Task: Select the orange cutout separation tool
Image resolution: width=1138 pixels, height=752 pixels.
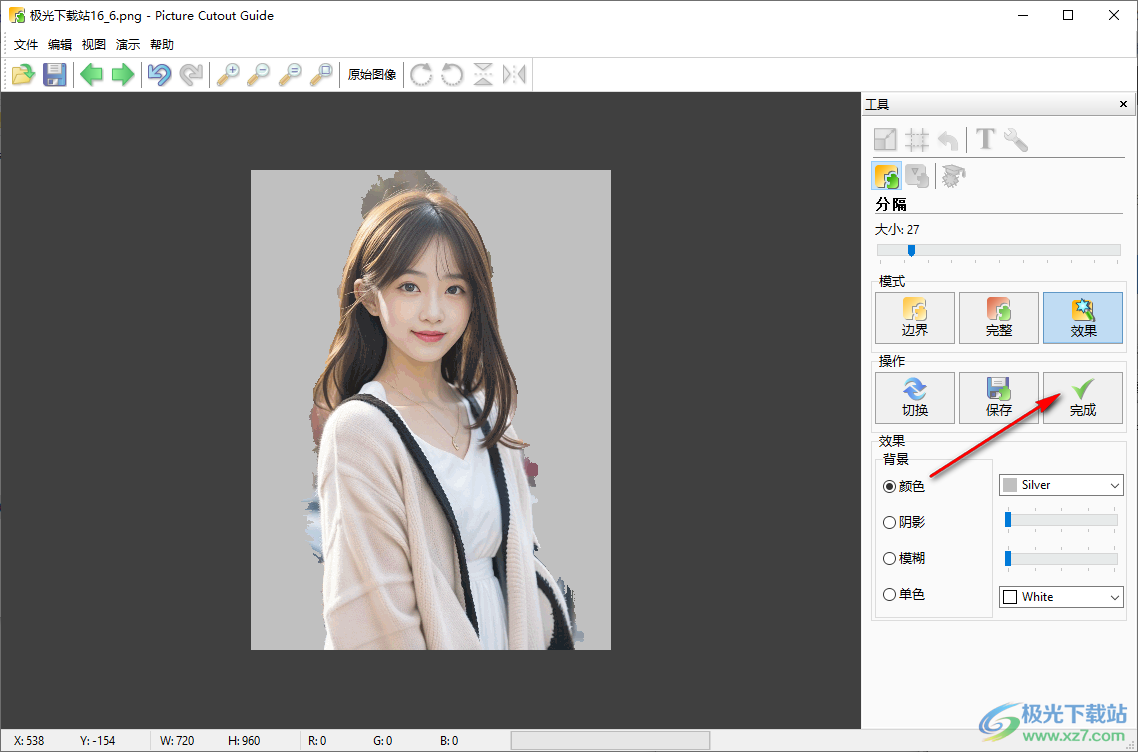Action: pos(886,175)
